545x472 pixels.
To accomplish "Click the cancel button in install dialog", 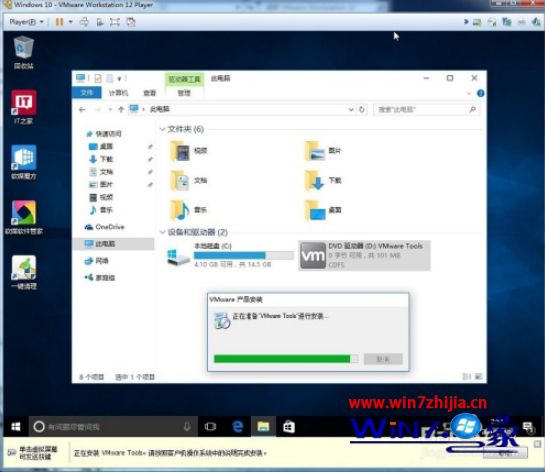I will point(383,359).
